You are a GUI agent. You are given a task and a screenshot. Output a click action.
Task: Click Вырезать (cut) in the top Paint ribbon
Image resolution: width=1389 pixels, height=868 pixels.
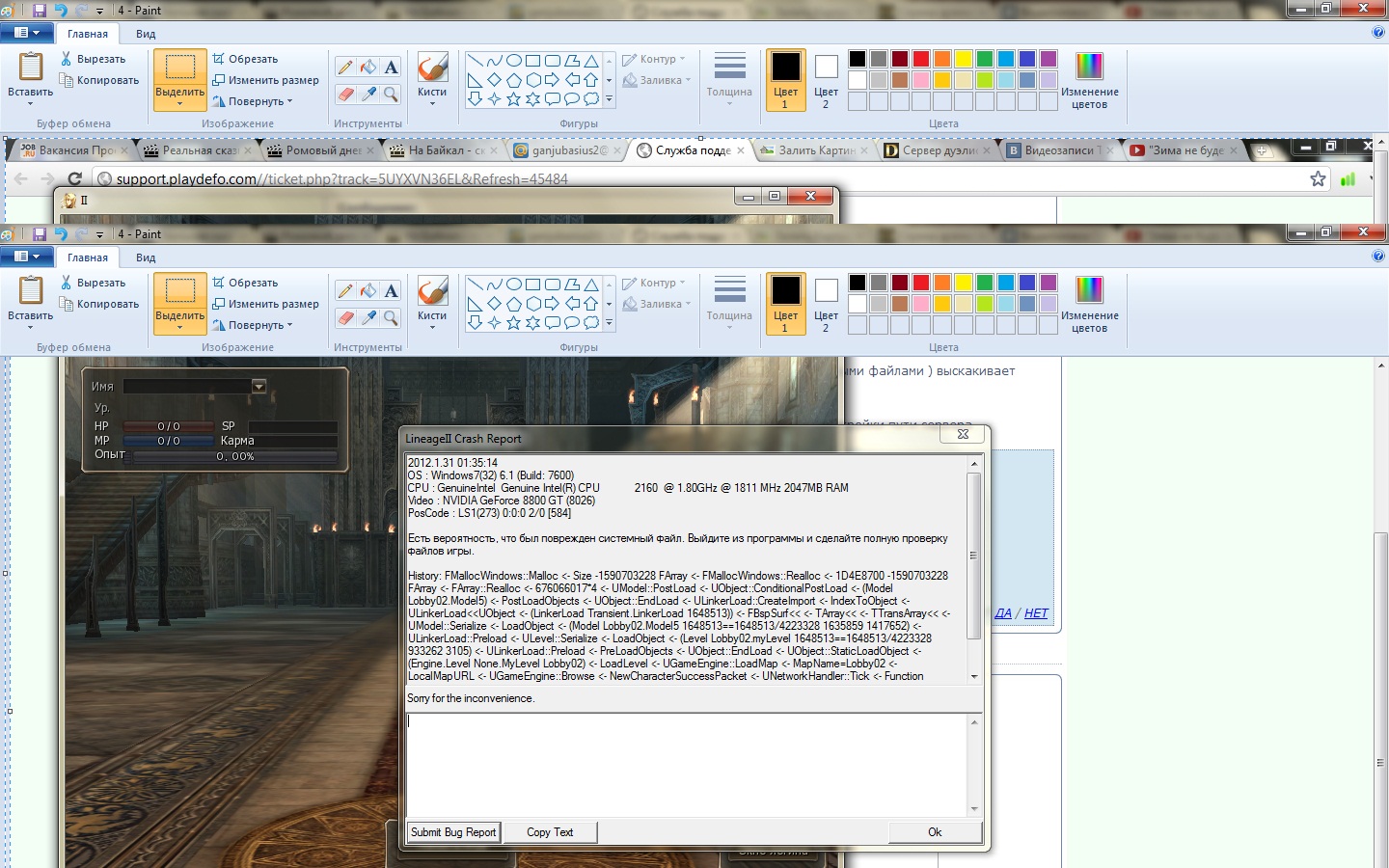coord(93,59)
